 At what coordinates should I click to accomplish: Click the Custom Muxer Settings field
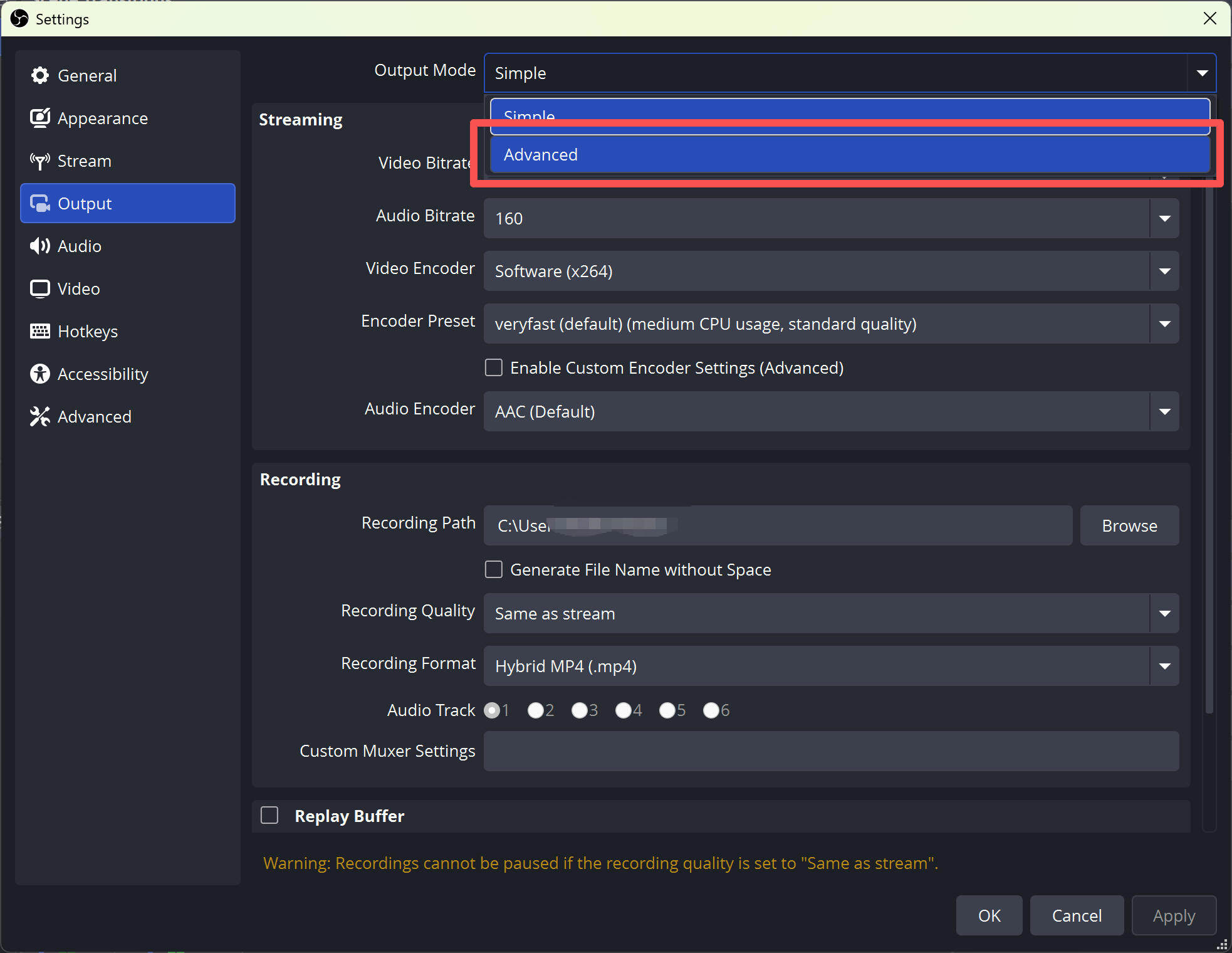(831, 751)
